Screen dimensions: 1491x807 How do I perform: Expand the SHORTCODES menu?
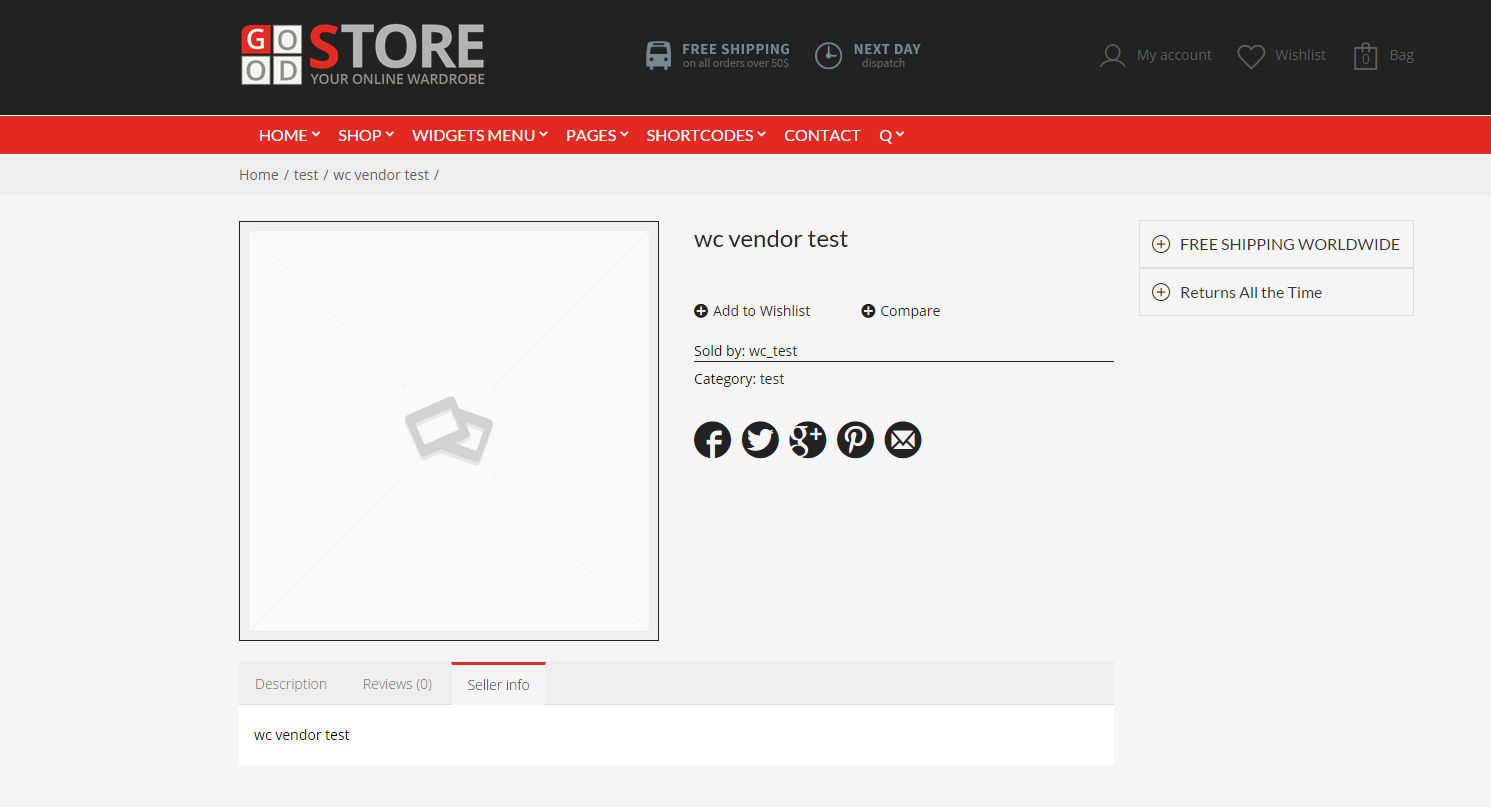[x=705, y=135]
